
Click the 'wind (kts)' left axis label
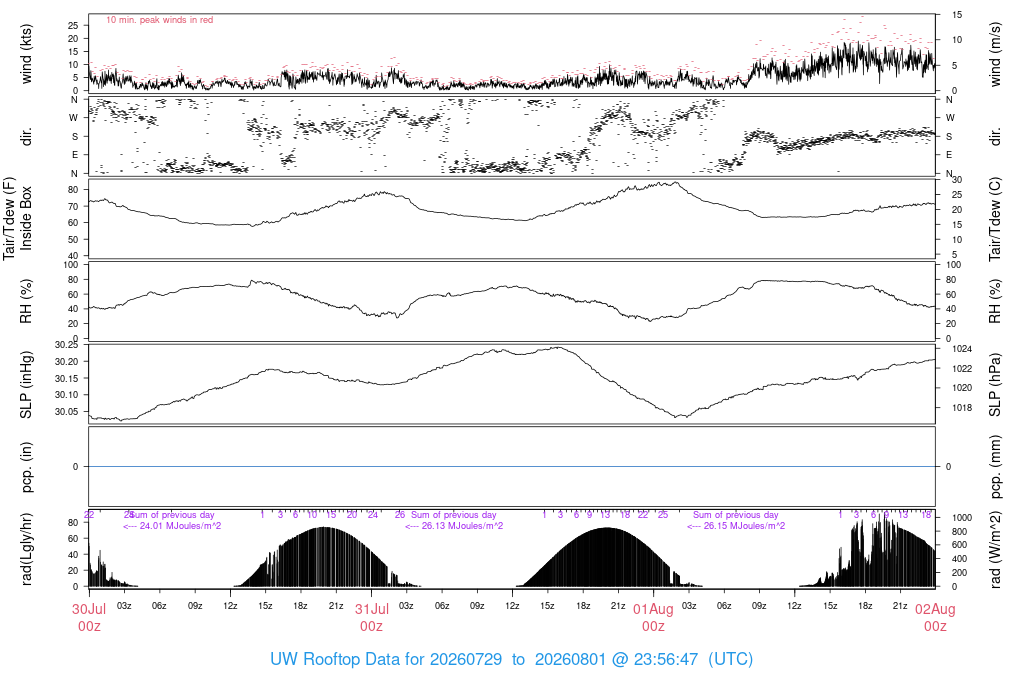click(x=26, y=54)
